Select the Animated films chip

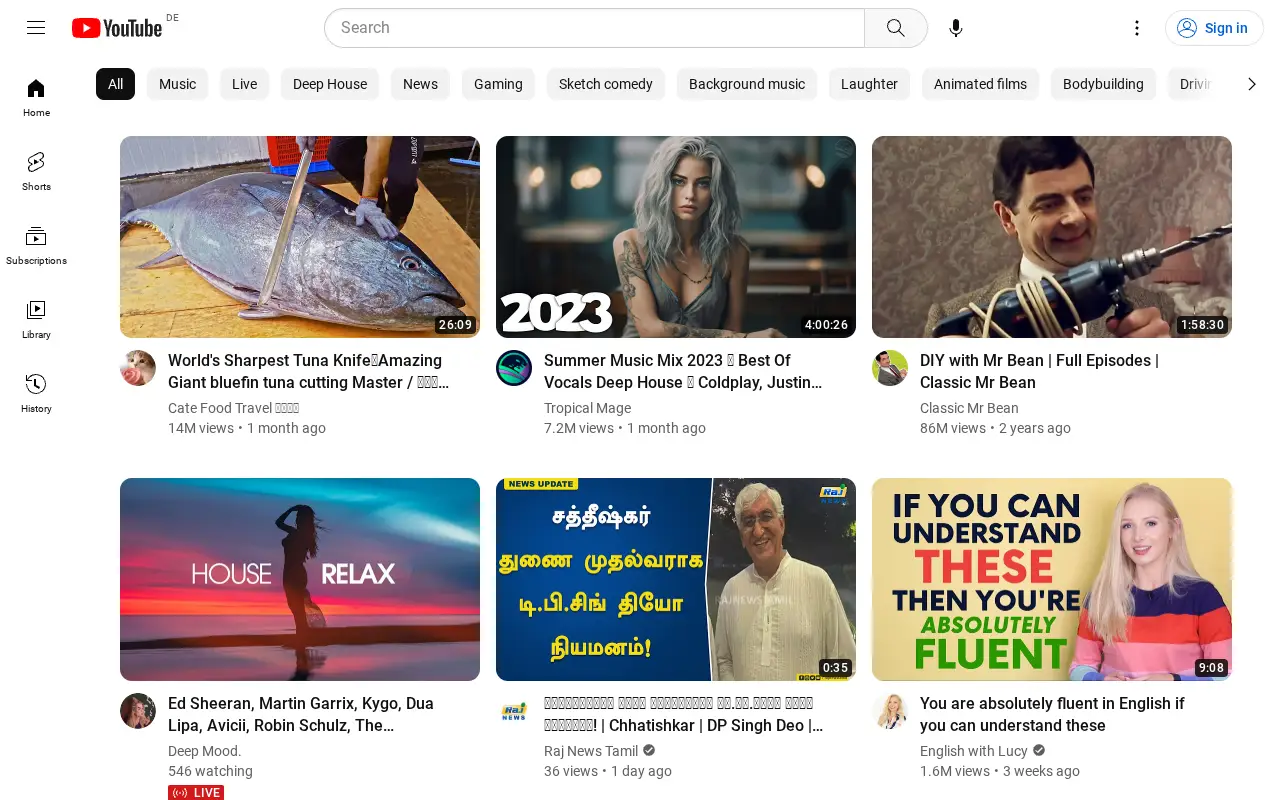click(x=980, y=84)
